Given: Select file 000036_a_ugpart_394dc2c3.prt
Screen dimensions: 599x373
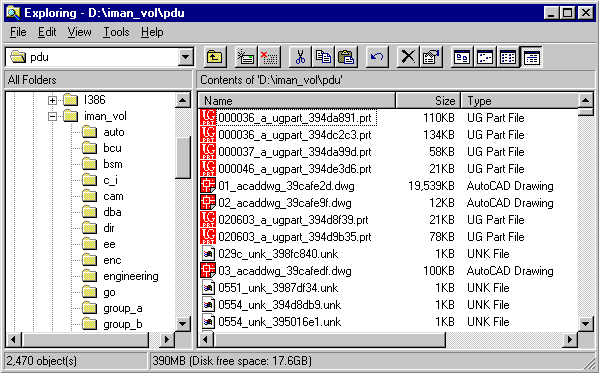Looking at the screenshot, I should coord(295,135).
